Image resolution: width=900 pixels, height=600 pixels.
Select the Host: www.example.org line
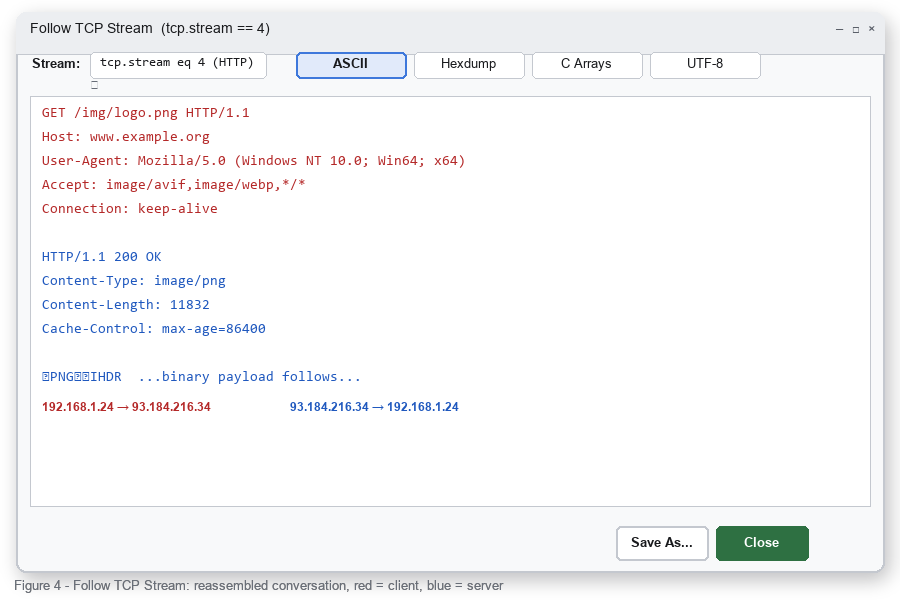126,137
